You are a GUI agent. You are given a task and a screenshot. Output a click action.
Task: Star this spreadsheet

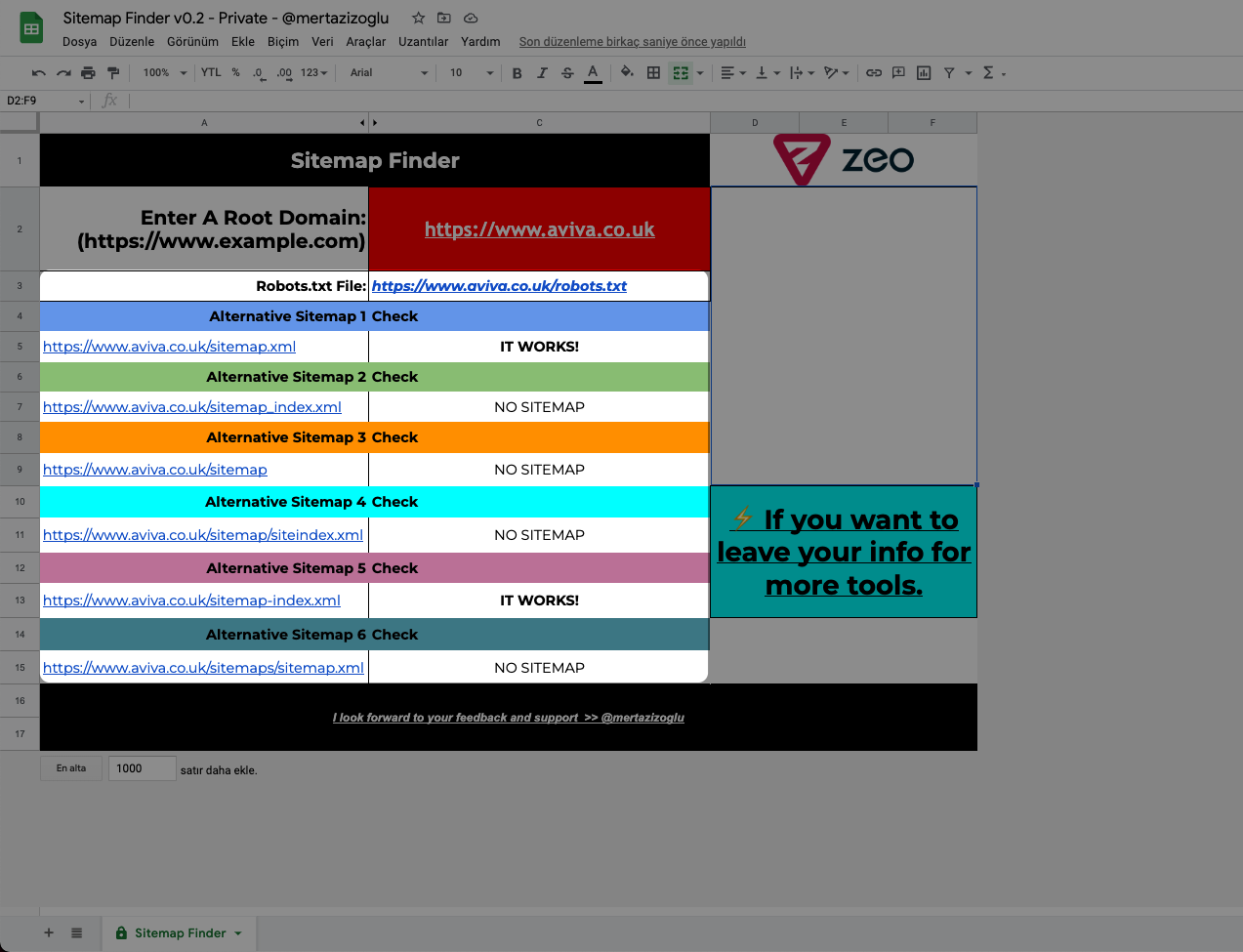click(418, 18)
